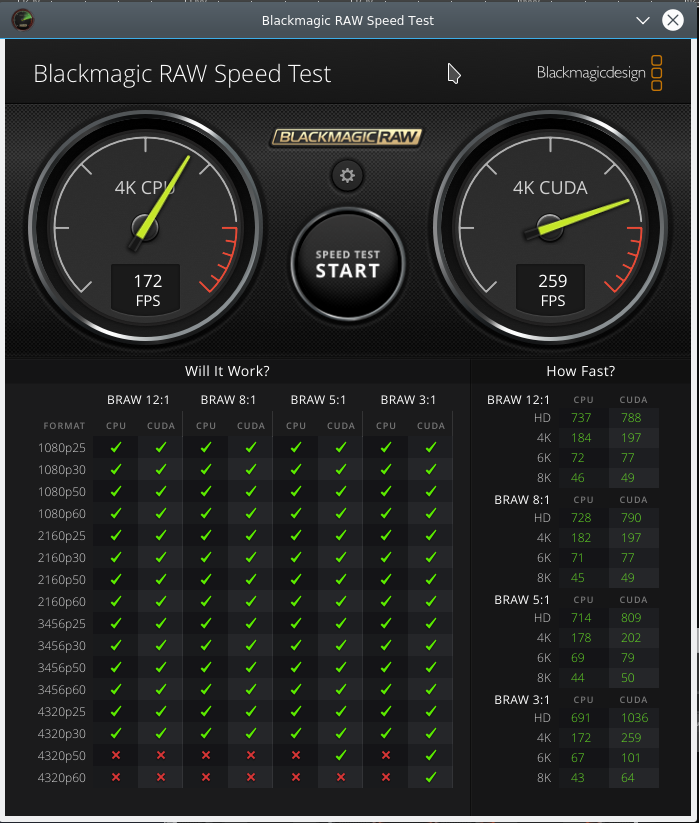This screenshot has width=699, height=823.
Task: Click green check for 3456p25 BRAW 12:1 CUDA
Action: [161, 623]
